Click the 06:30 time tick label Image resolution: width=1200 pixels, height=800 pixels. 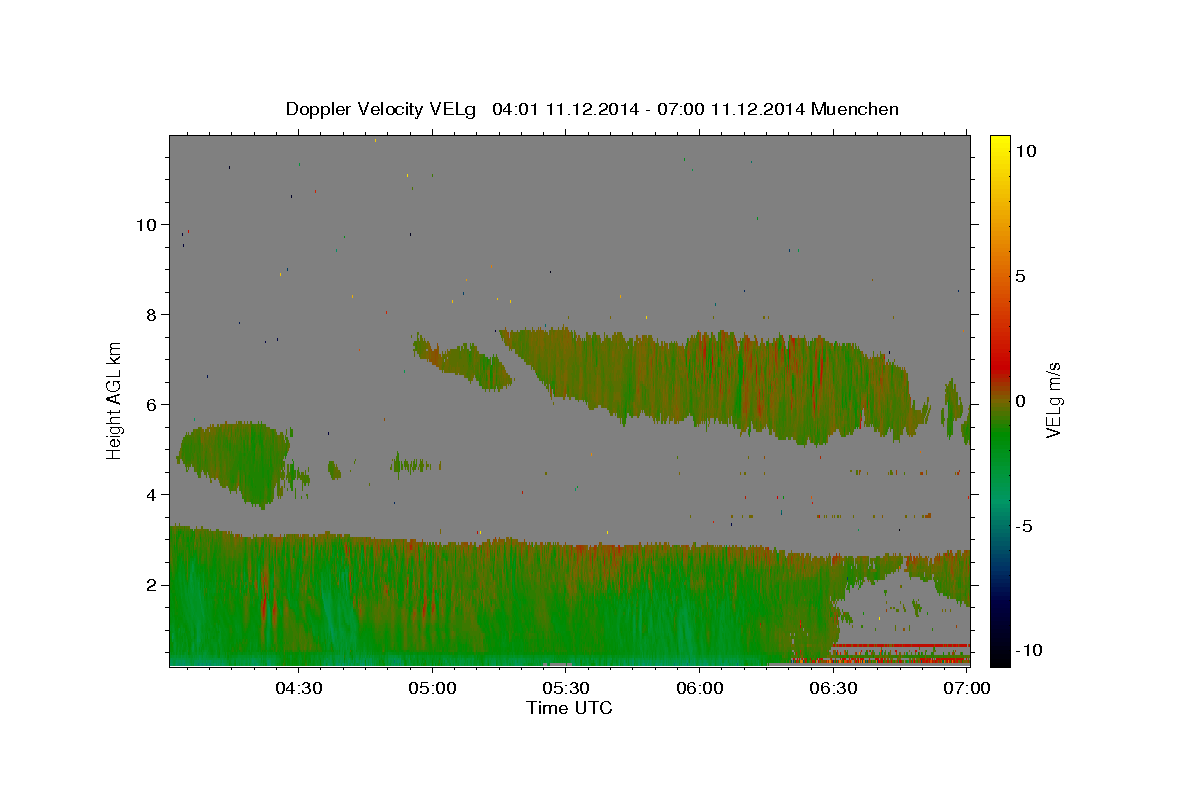834,688
